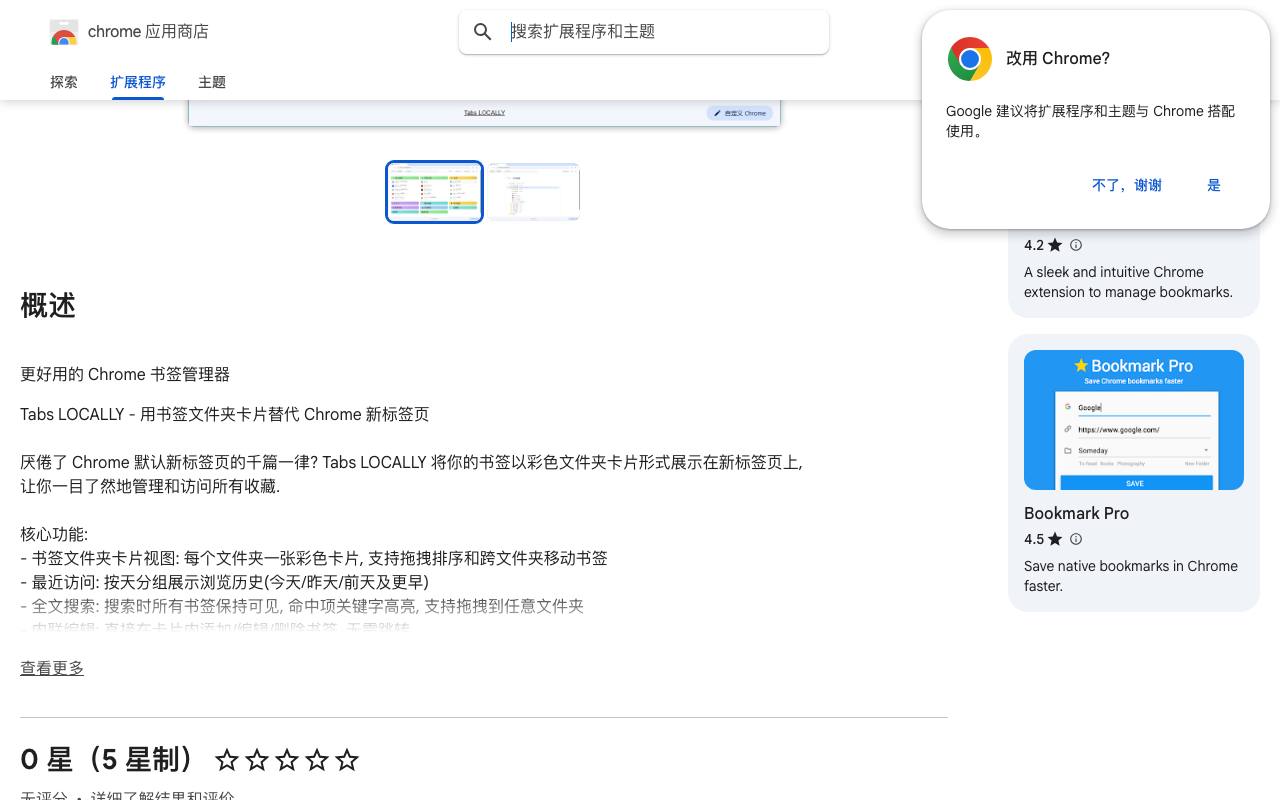Screen dimensions: 1280x800
Task: Click the '让你一目了然地管理和访问所有收藏.' line
Action: tap(150, 486)
